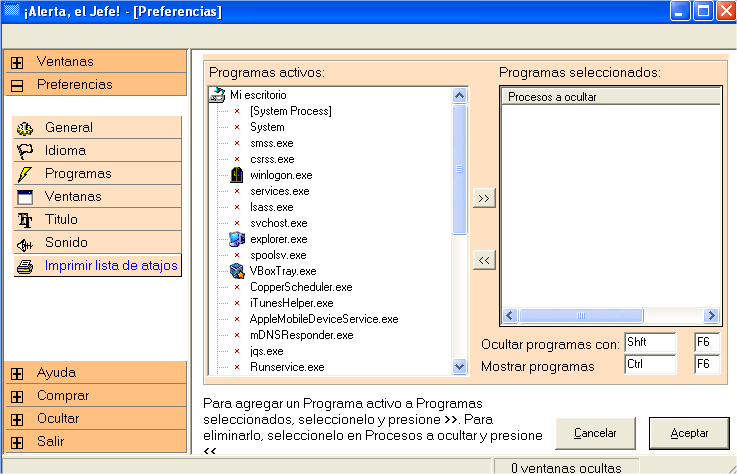Select spoolsv.exe in the program list
737x474 pixels.
[278, 255]
